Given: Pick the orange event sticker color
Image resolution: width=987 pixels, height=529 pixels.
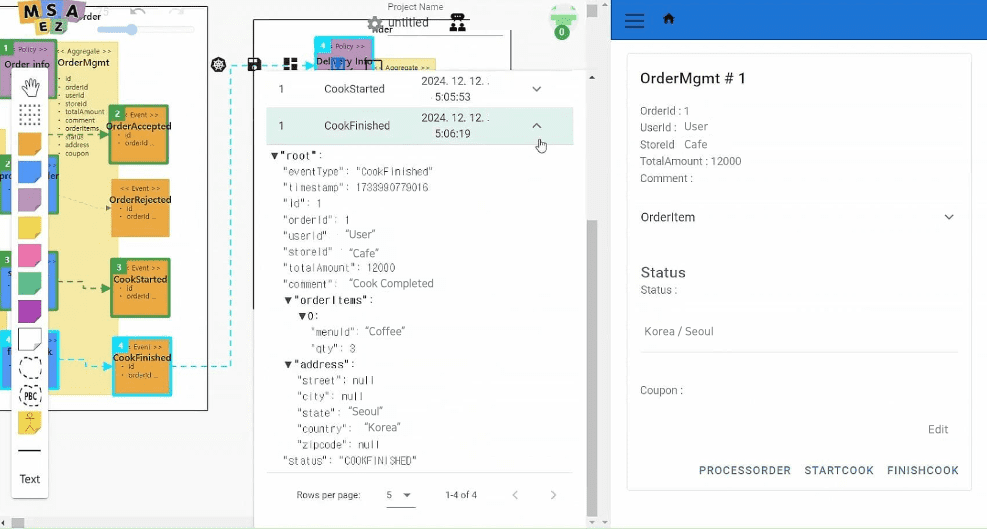Looking at the screenshot, I should [30, 144].
